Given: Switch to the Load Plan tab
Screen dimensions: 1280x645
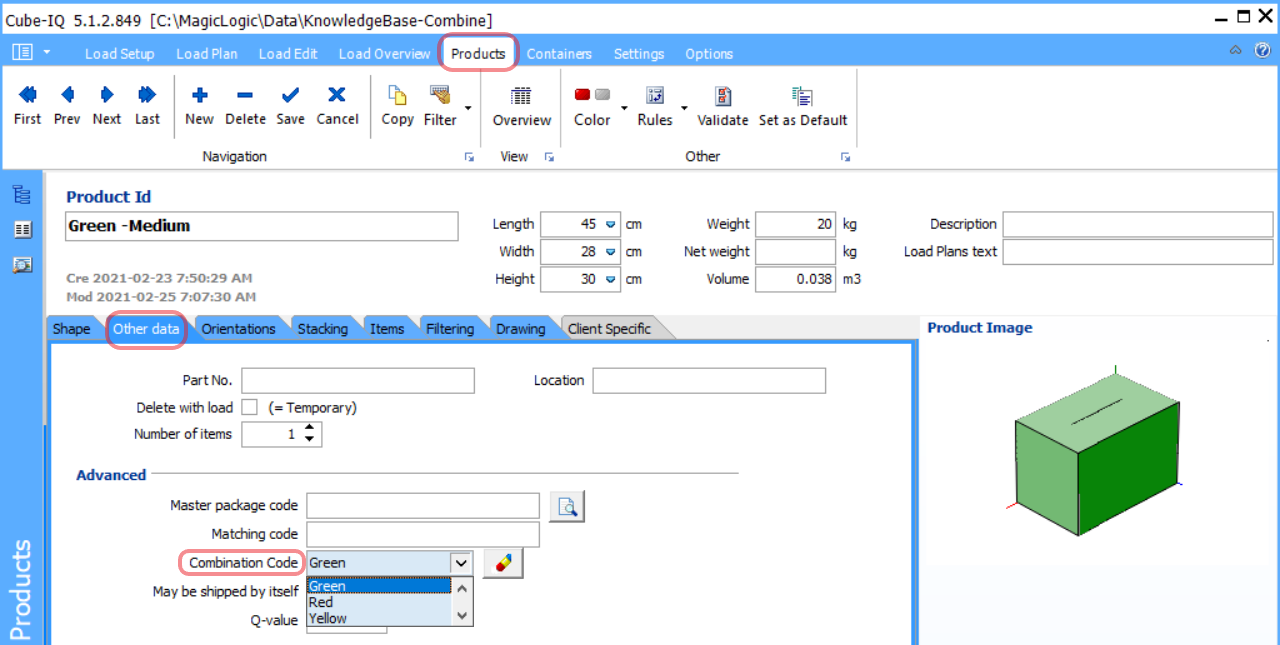Looking at the screenshot, I should (x=207, y=54).
